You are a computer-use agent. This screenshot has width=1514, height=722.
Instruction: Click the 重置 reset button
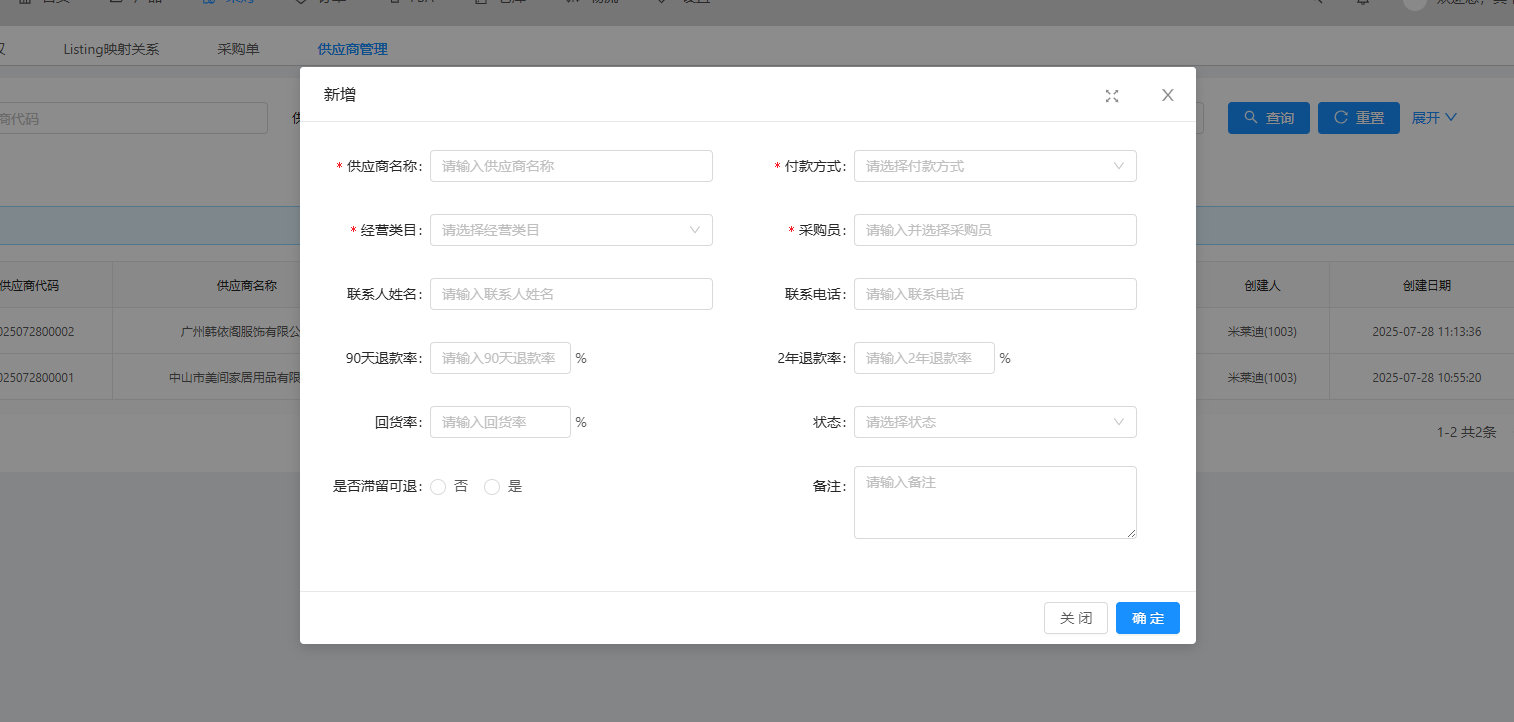(x=1358, y=118)
